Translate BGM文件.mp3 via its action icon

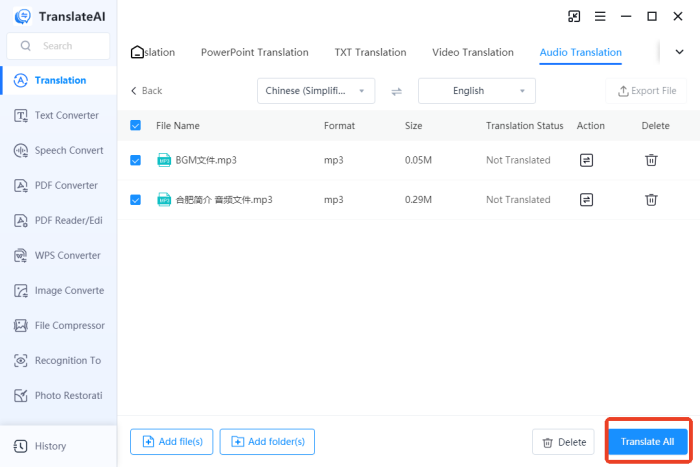pyautogui.click(x=586, y=160)
